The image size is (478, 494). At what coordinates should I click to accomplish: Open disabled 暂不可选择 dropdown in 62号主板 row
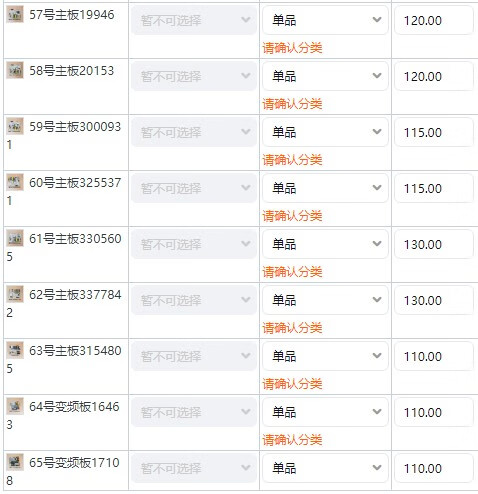194,300
